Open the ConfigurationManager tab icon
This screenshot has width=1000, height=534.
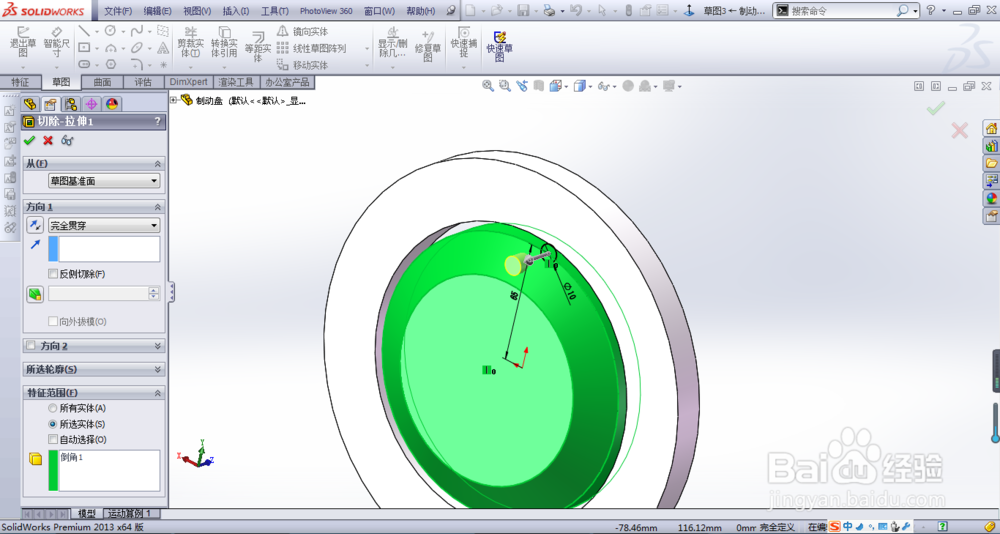[x=71, y=105]
